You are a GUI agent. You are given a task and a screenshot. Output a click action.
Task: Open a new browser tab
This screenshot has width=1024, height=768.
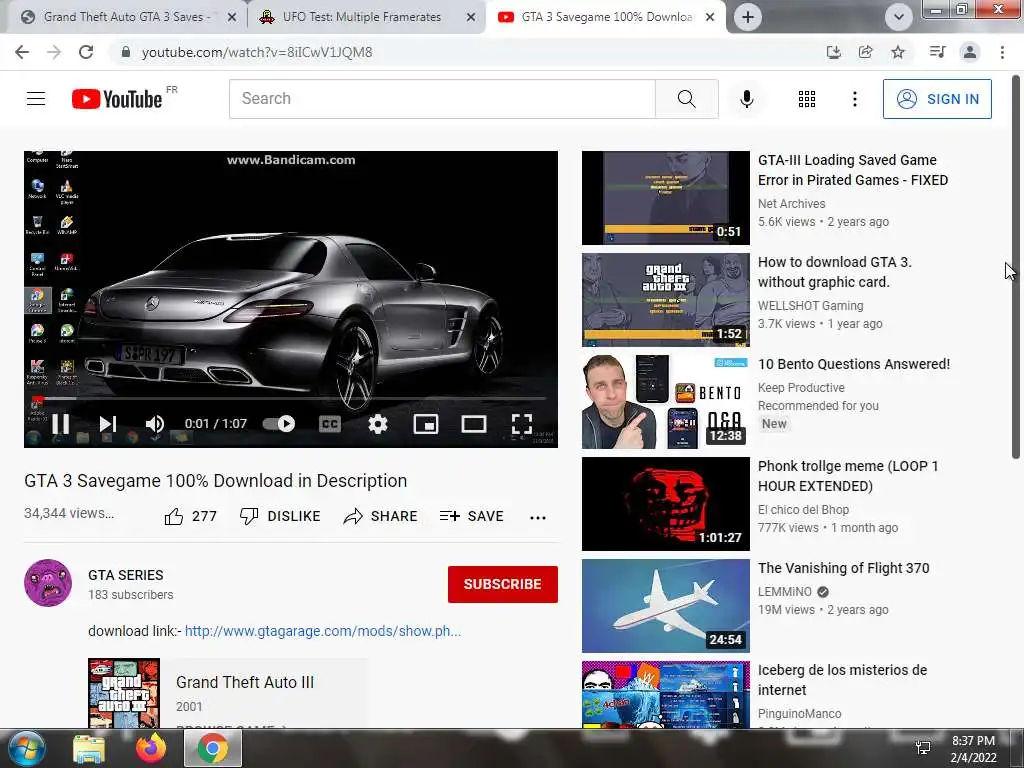pos(748,17)
